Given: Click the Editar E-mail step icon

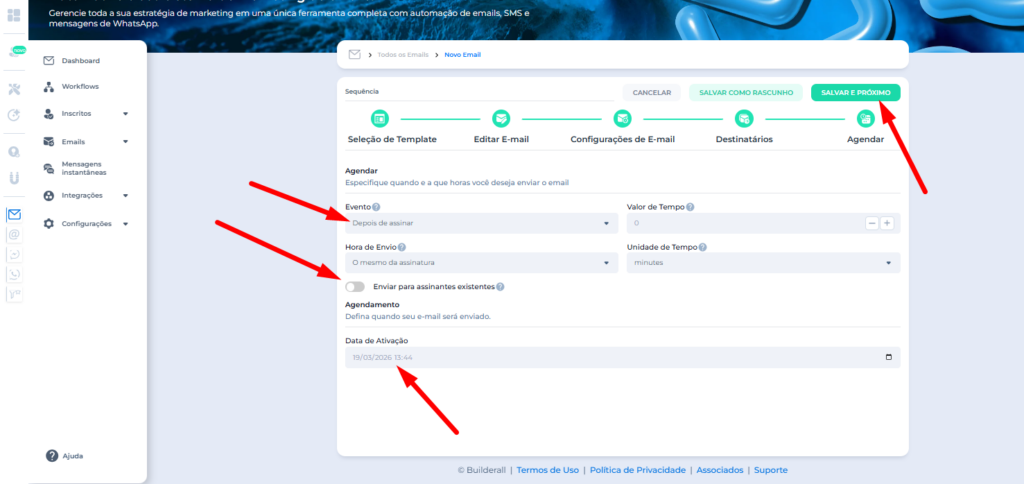Looking at the screenshot, I should [x=501, y=119].
